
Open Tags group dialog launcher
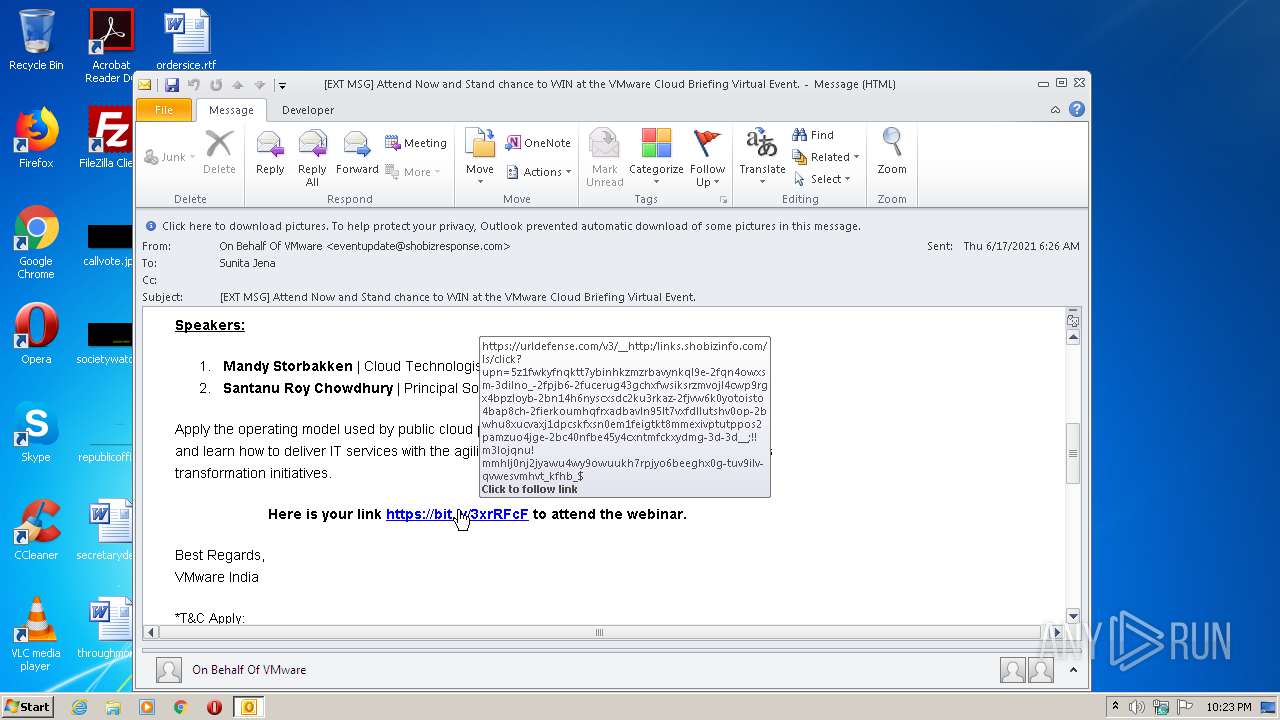click(723, 200)
